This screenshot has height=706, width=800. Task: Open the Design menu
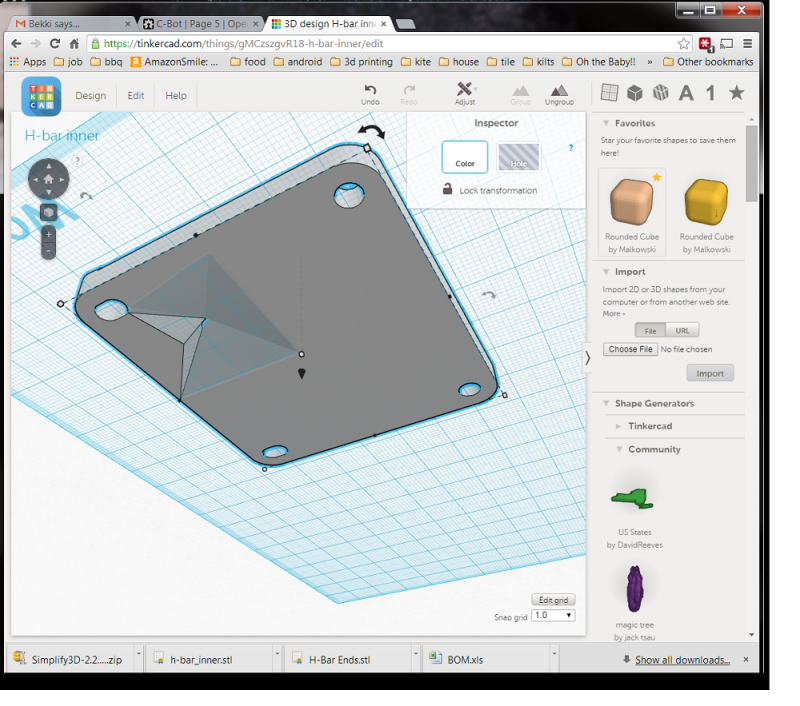(x=90, y=96)
